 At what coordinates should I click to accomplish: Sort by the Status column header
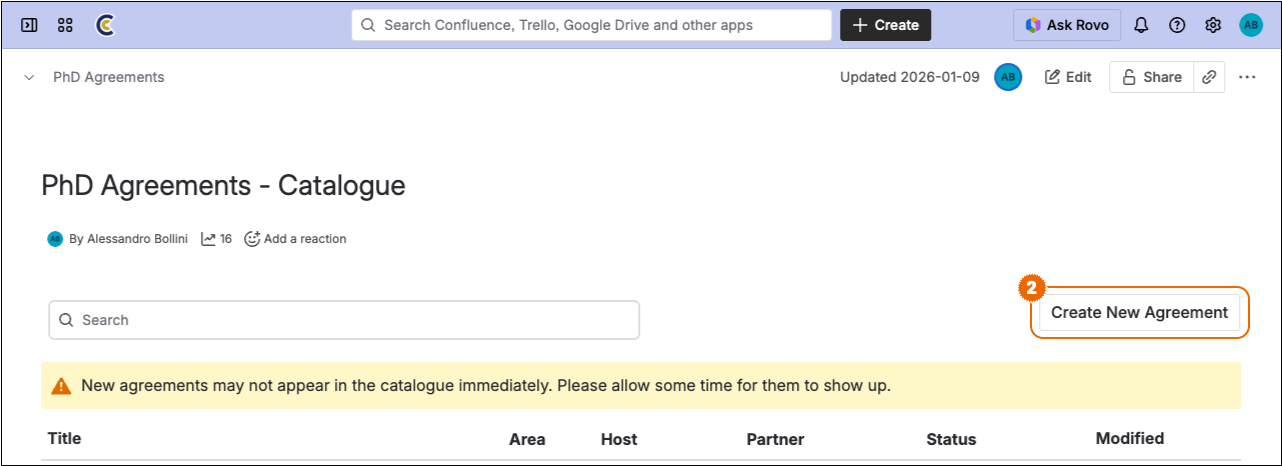click(x=951, y=439)
